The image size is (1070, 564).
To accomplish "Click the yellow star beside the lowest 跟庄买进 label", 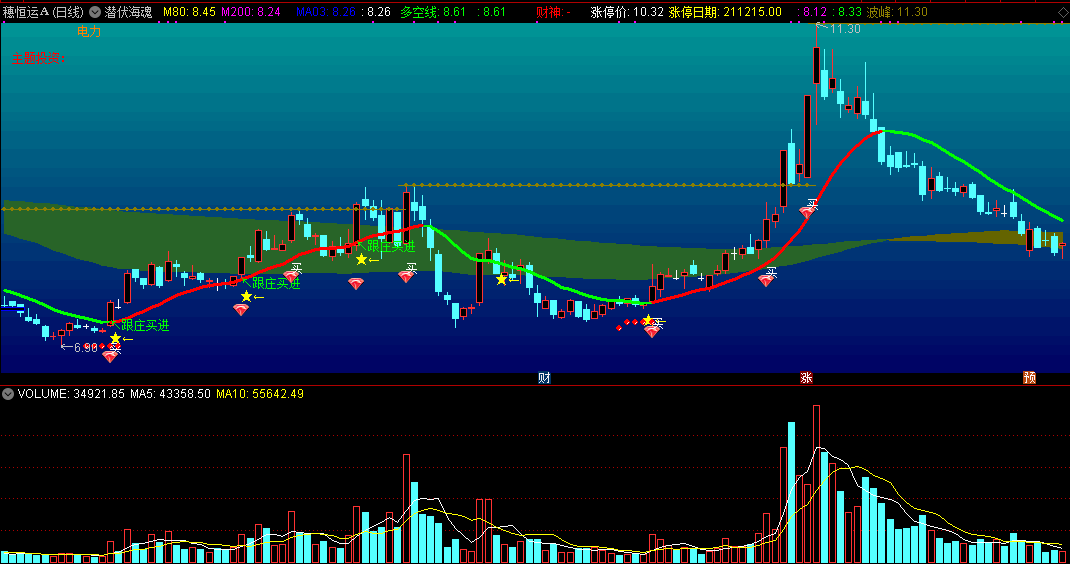I will [x=115, y=339].
